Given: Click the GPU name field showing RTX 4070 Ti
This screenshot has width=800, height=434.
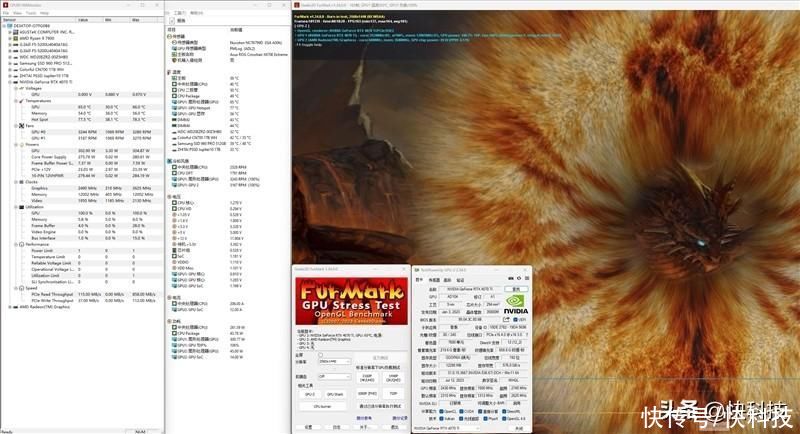Looking at the screenshot, I should pyautogui.click(x=470, y=289).
